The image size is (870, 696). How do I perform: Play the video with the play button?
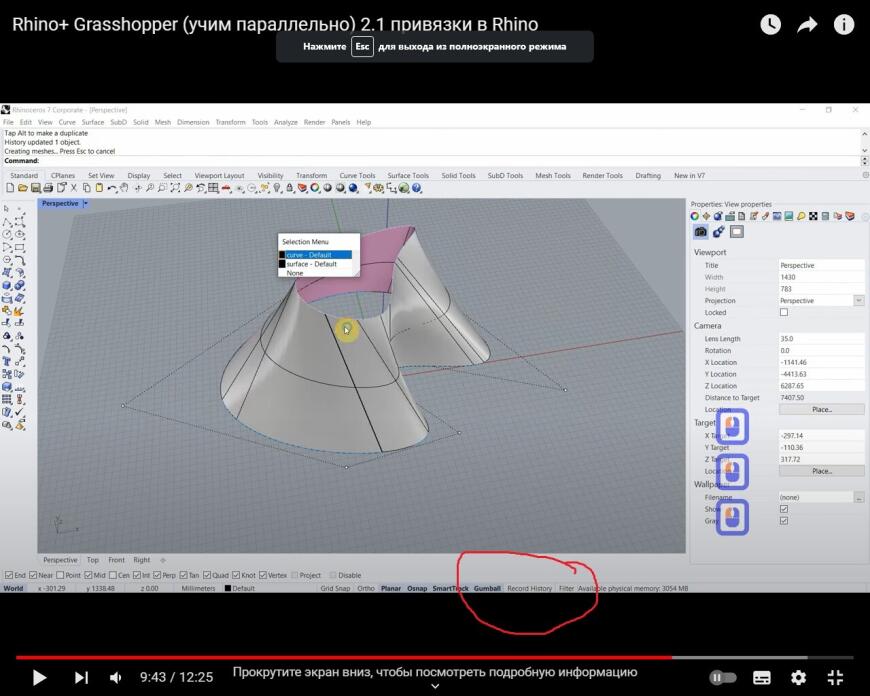pyautogui.click(x=39, y=677)
